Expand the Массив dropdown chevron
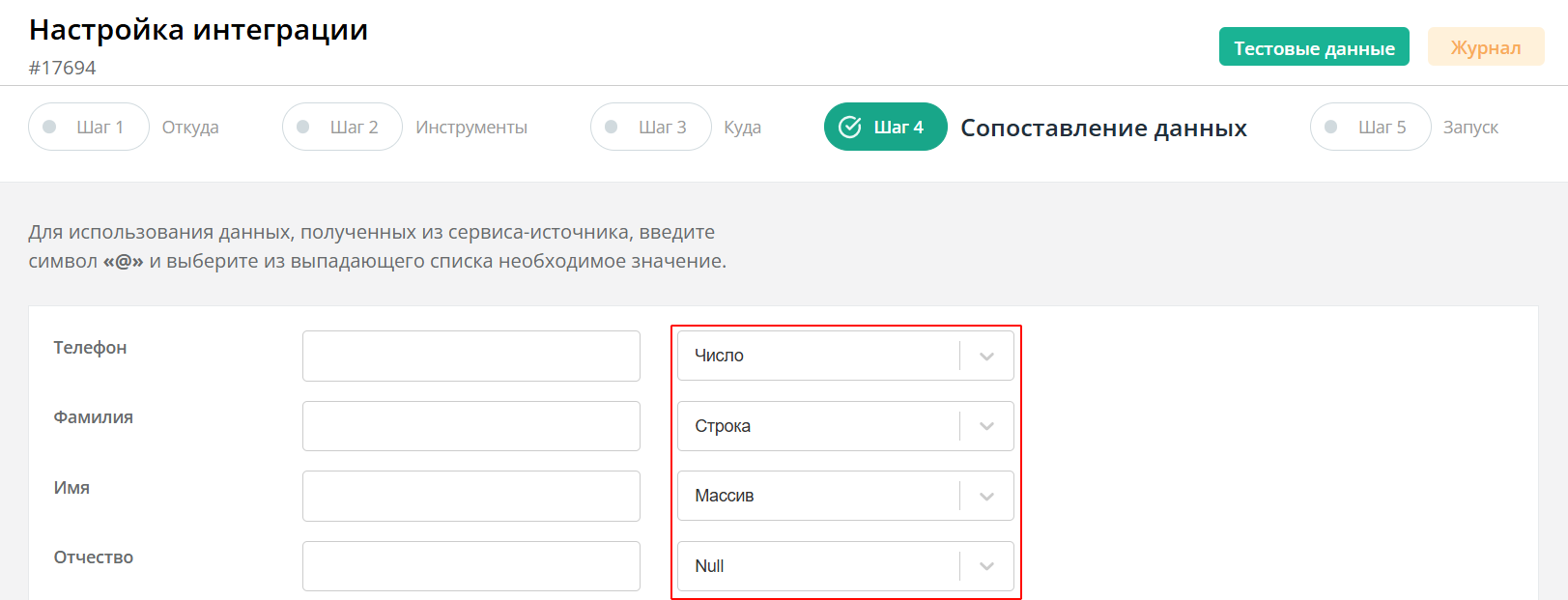Screen dimensions: 1568x600 click(986, 496)
